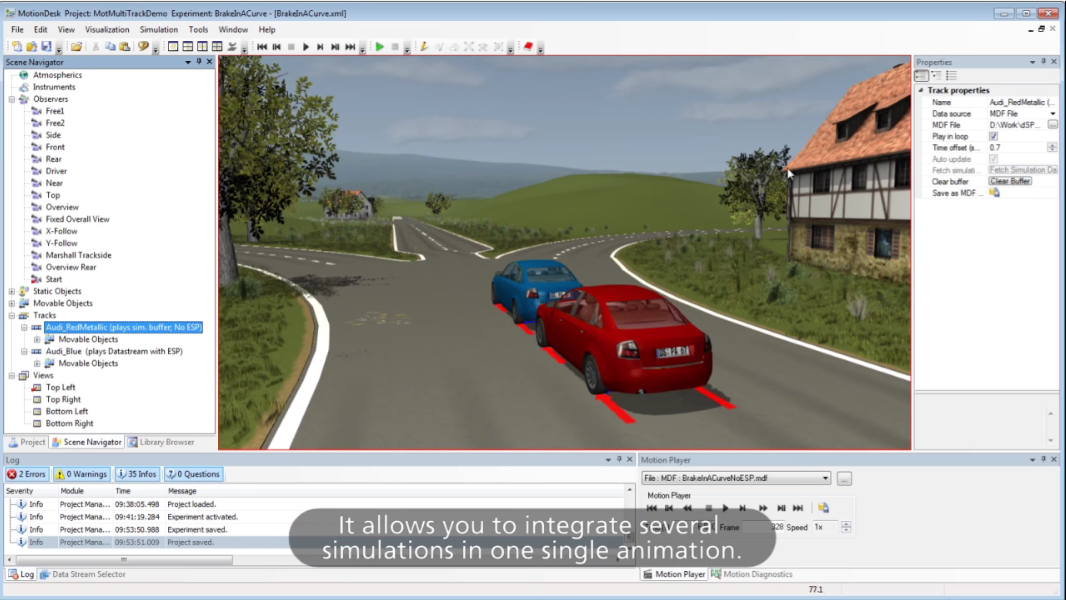This screenshot has width=1066, height=600.
Task: Select the Marshall Trackside observer
Action: coord(78,255)
